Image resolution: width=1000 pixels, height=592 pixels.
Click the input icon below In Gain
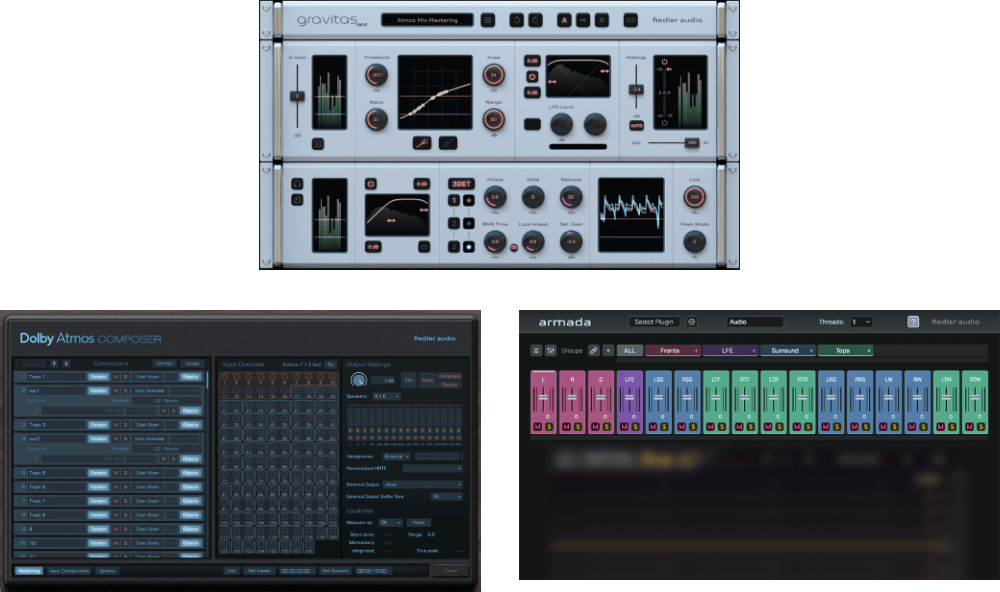[318, 144]
